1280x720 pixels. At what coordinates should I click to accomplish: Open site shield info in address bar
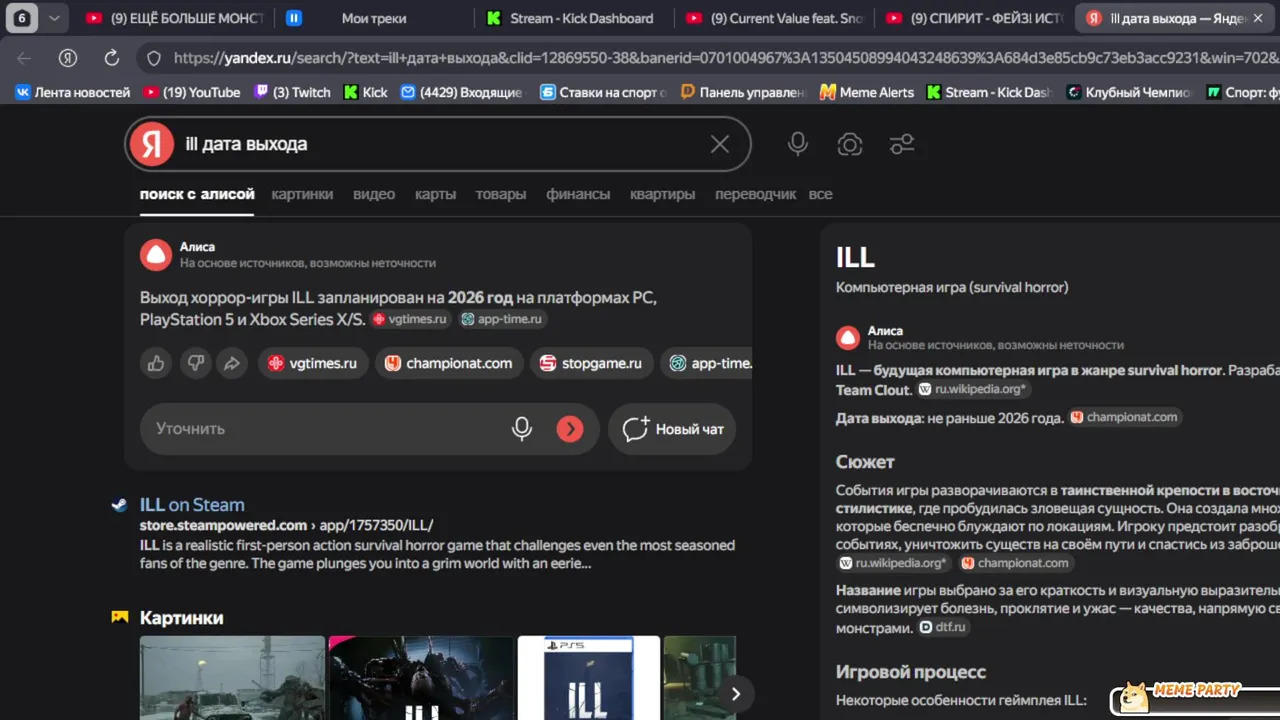pos(154,58)
